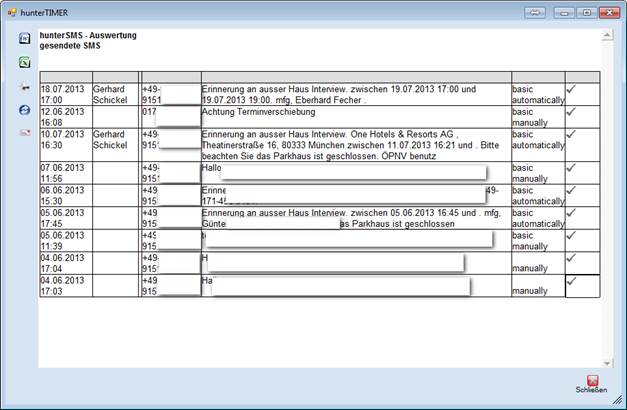The width and height of the screenshot is (627, 410).
Task: Click the checkmark in the 04.06.2013 17:03 row
Action: [x=571, y=281]
